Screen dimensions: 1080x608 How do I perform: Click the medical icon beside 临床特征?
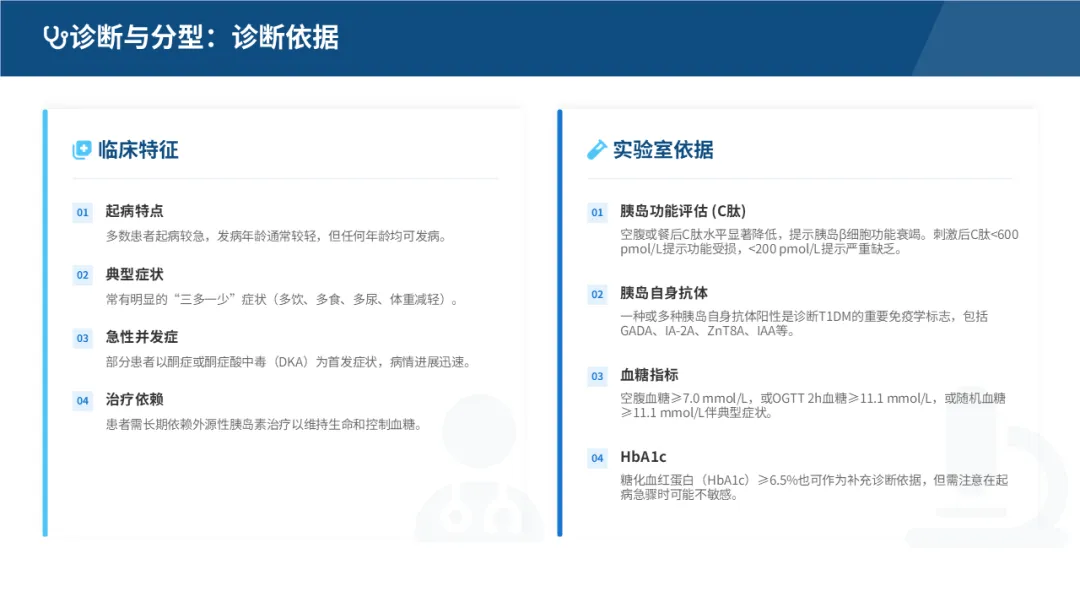click(x=82, y=149)
